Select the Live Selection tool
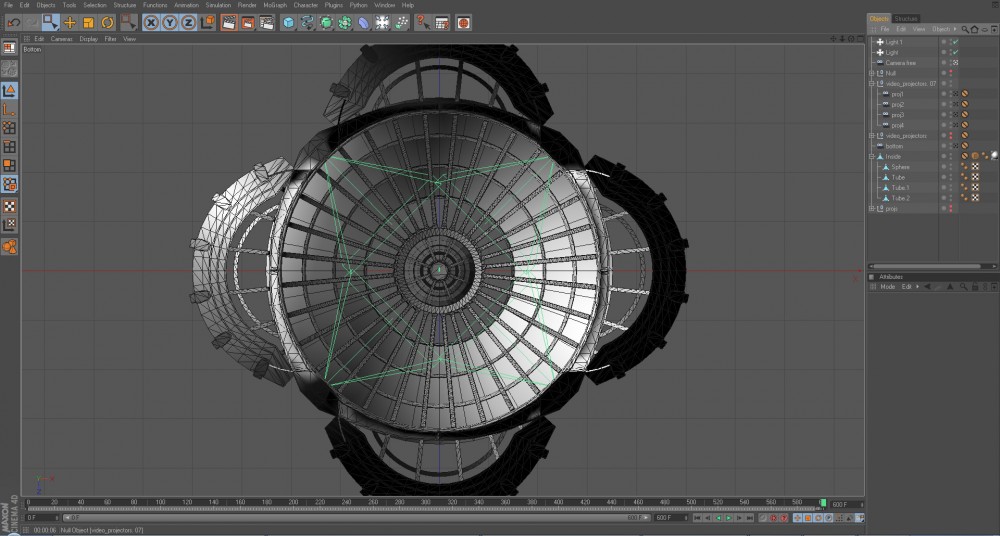The height and width of the screenshot is (536, 1000). click(51, 23)
